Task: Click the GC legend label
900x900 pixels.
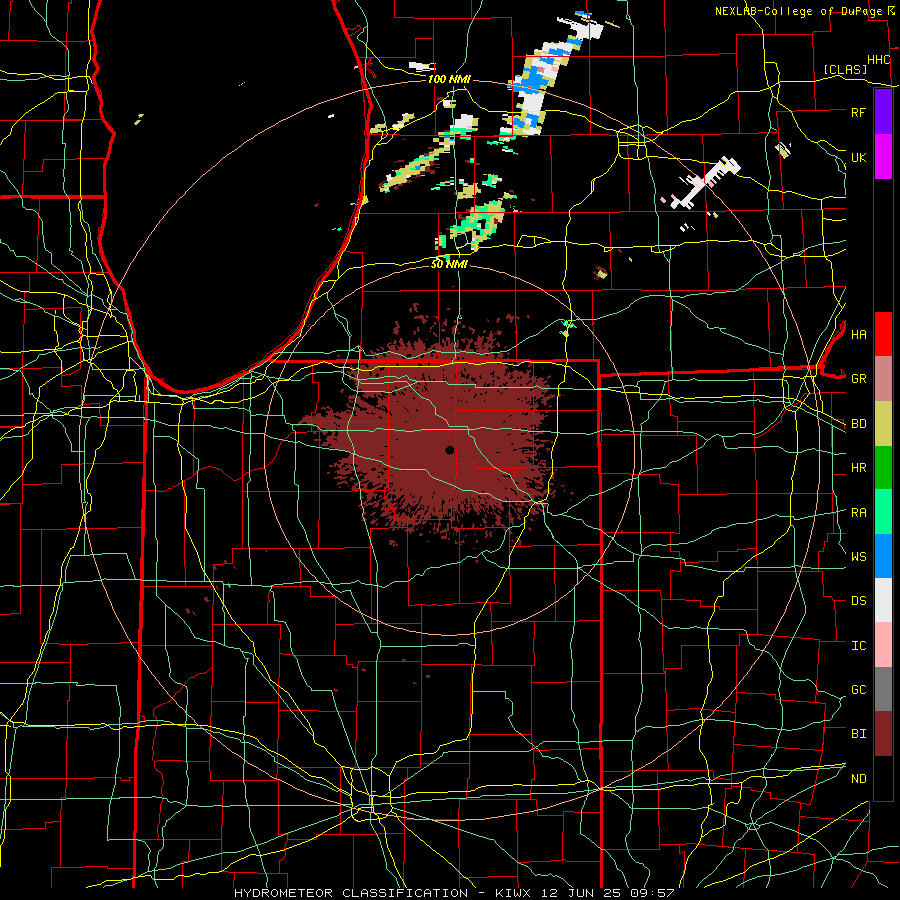Action: pos(858,690)
